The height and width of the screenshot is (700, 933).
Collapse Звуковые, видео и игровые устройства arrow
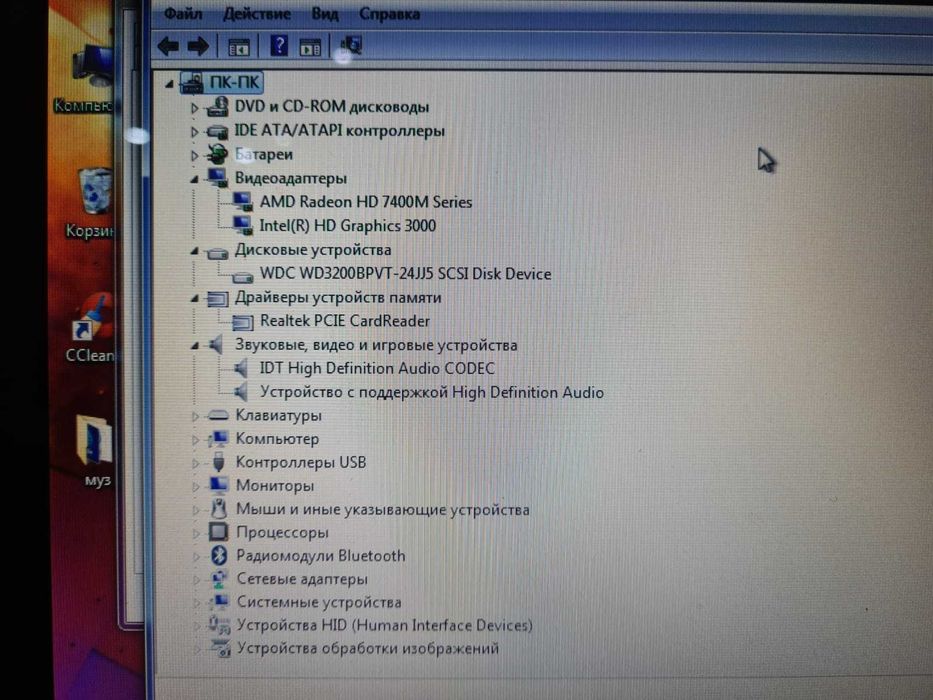[x=195, y=345]
